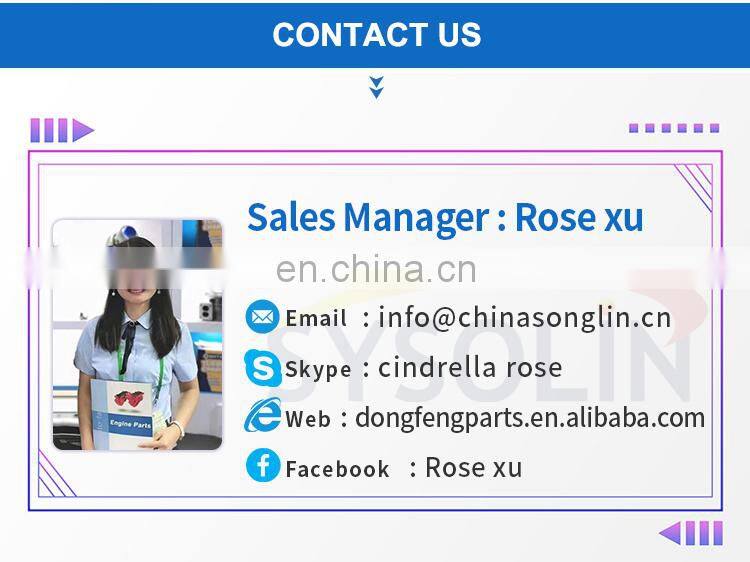This screenshot has width=750, height=562.
Task: Click the sales manager photo
Action: tap(137, 334)
